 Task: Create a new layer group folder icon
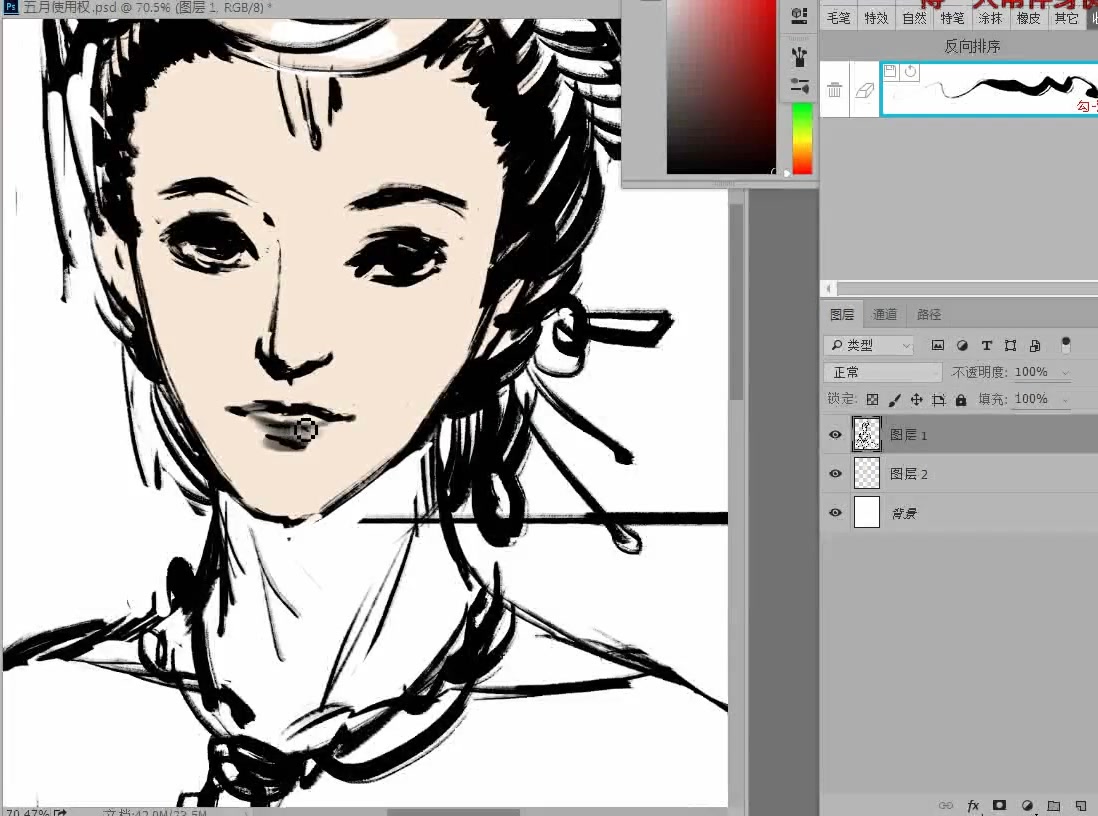click(1053, 805)
